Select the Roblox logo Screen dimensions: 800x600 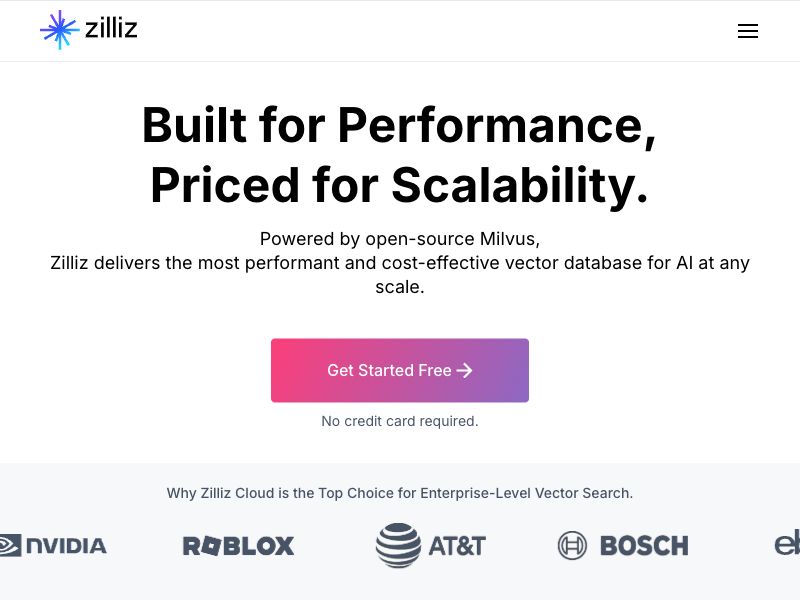point(238,546)
